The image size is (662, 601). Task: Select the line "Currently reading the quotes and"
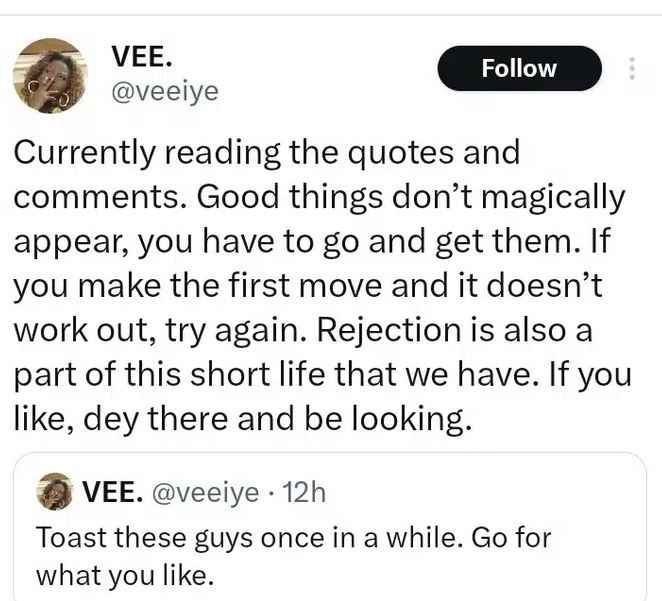pos(267,153)
